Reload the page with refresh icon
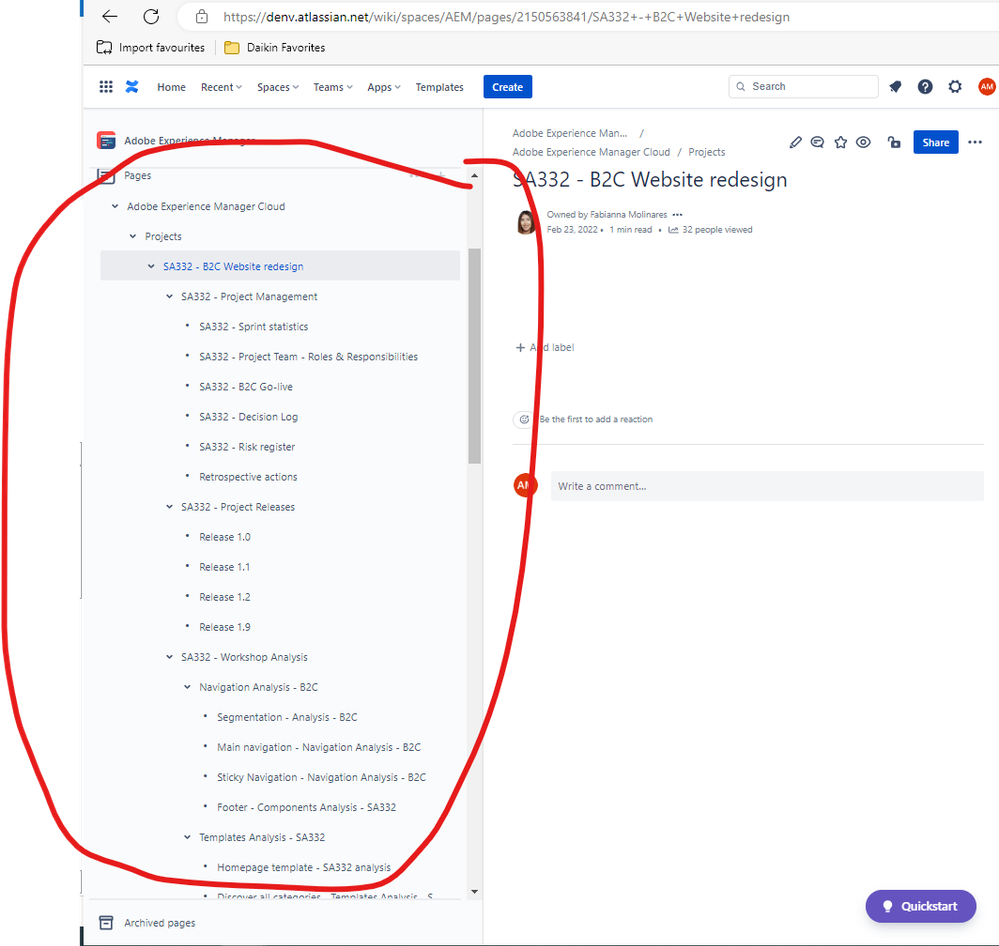This screenshot has width=999, height=946. 151,17
